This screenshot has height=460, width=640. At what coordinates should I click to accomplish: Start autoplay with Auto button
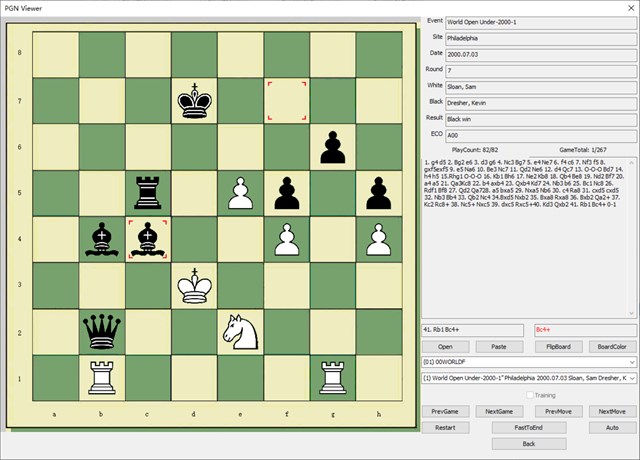click(x=612, y=428)
